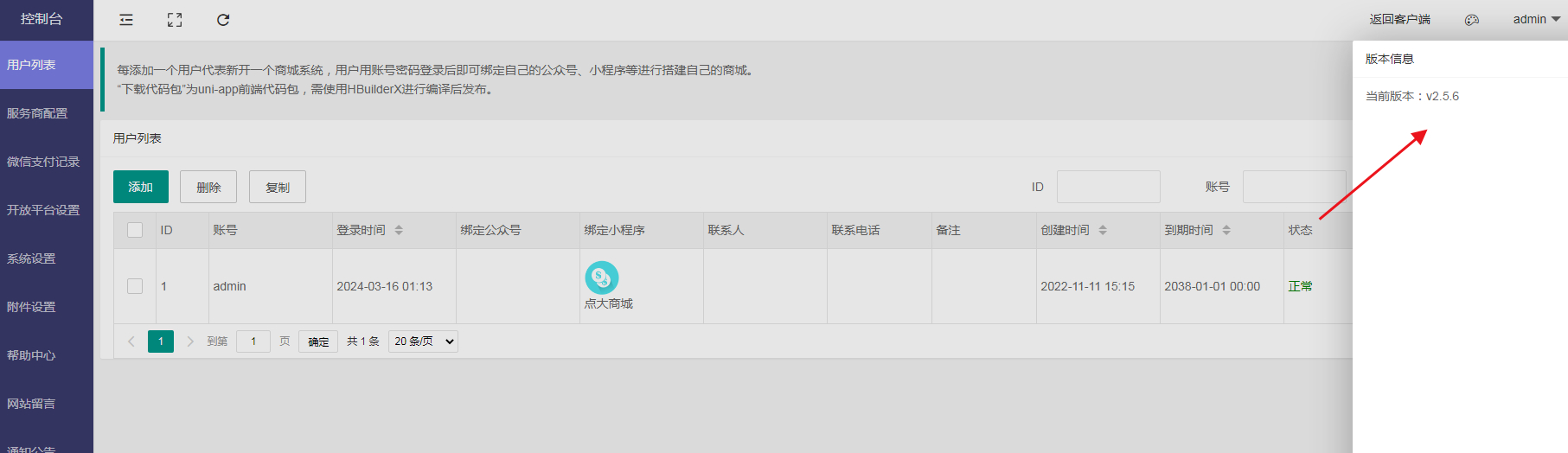The image size is (1568, 453).
Task: Click the 点大商城 mini-program icon
Action: (601, 278)
